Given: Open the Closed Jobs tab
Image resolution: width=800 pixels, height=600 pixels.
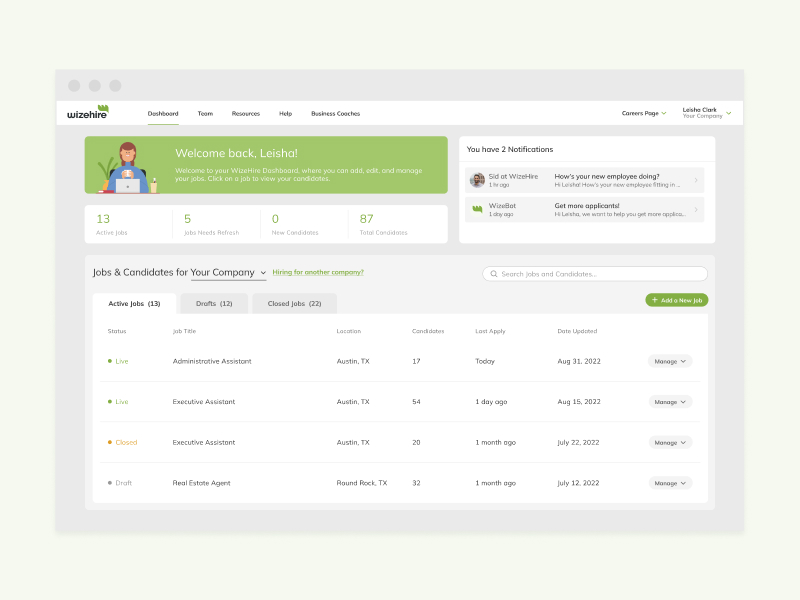Looking at the screenshot, I should click(x=294, y=303).
